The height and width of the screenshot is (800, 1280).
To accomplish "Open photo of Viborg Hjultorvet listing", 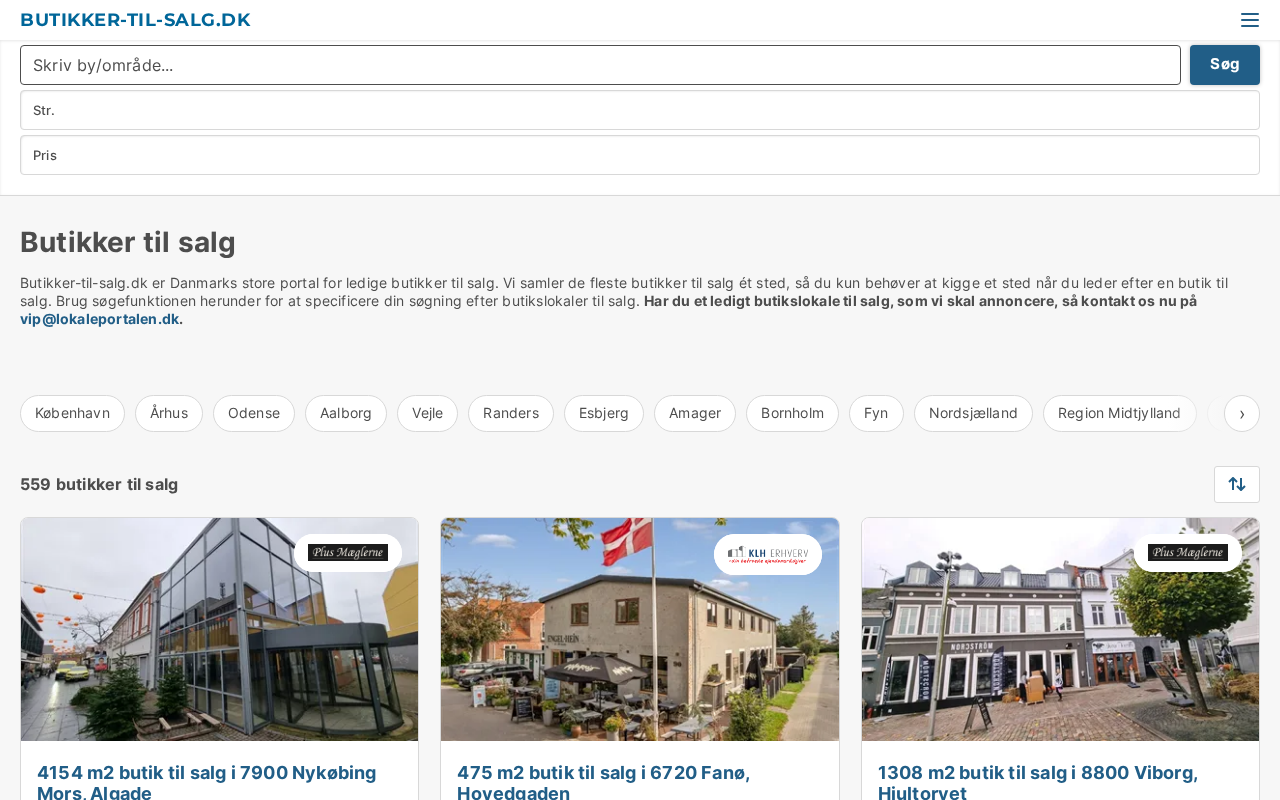I will tap(1060, 629).
